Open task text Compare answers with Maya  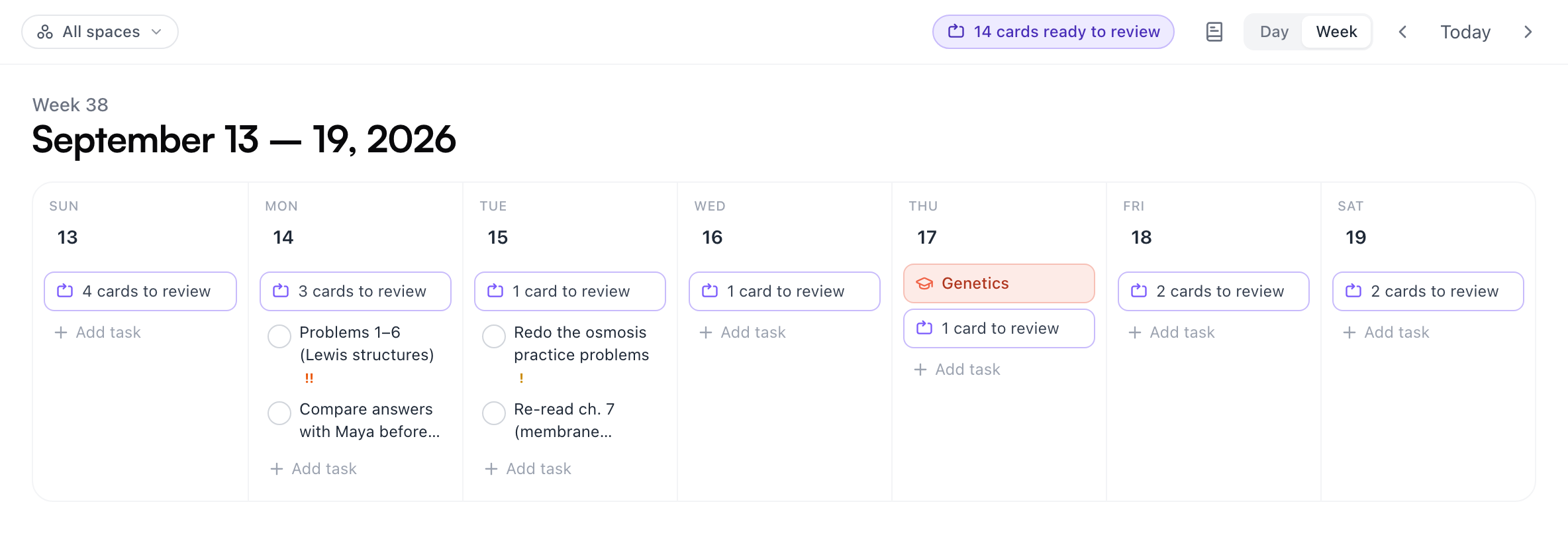point(369,420)
